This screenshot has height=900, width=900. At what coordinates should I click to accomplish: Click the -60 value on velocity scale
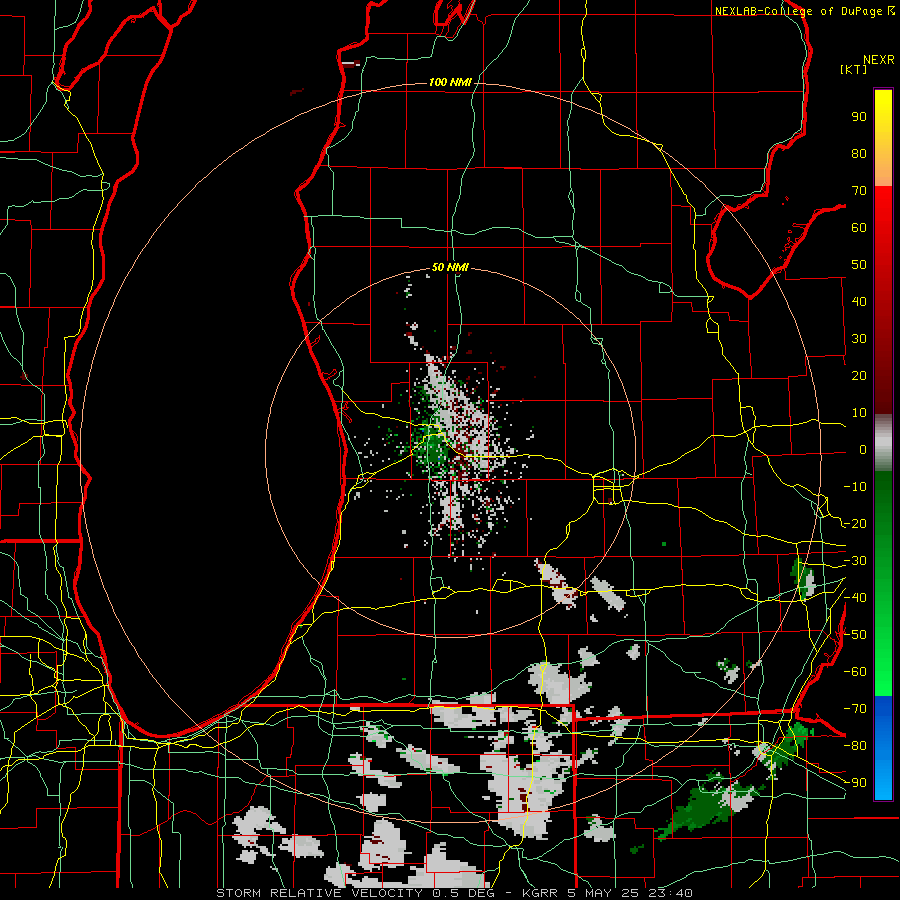coord(855,672)
